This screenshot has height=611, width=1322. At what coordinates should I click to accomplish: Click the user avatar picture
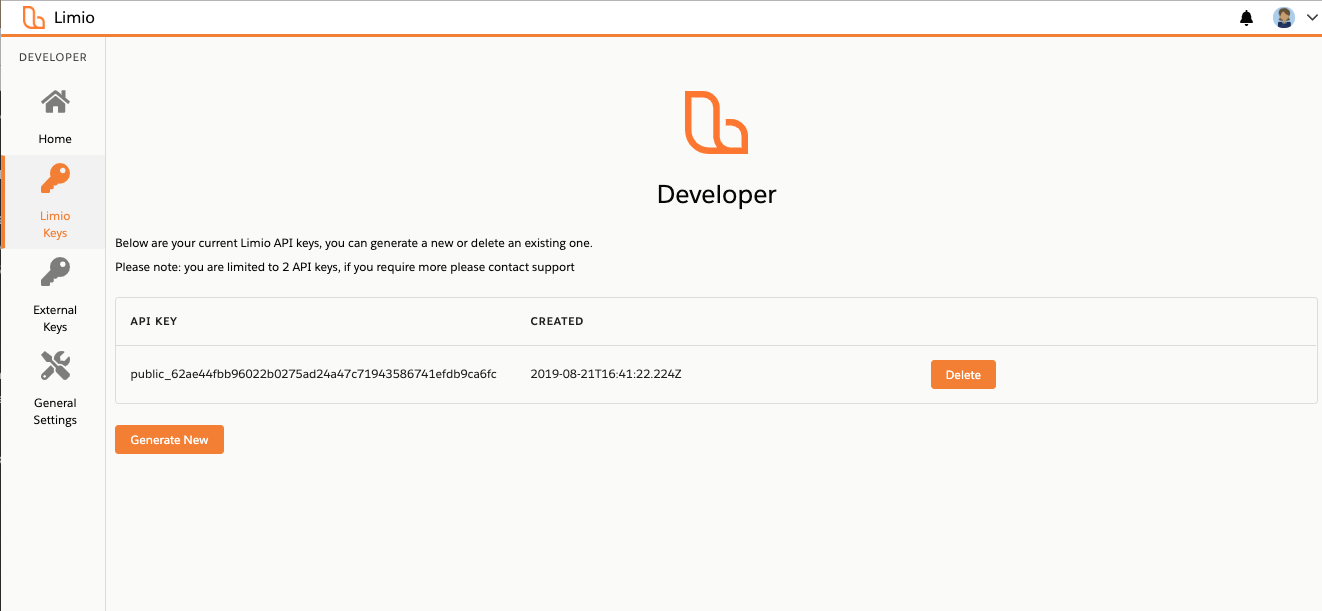coord(1284,17)
